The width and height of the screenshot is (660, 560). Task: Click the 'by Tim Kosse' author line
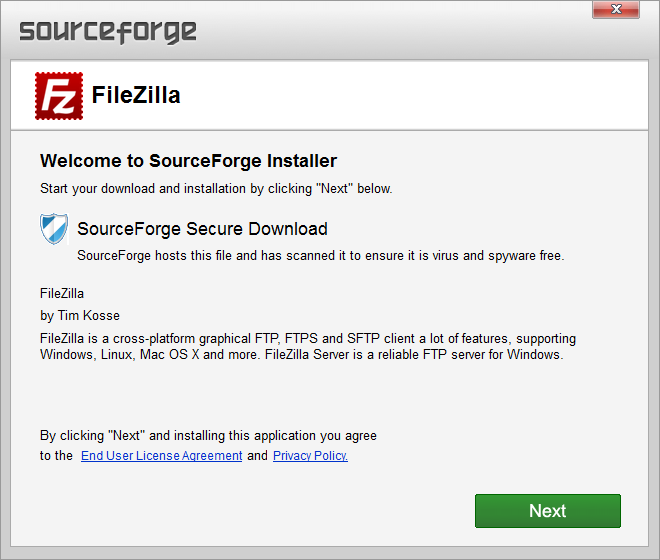80,316
